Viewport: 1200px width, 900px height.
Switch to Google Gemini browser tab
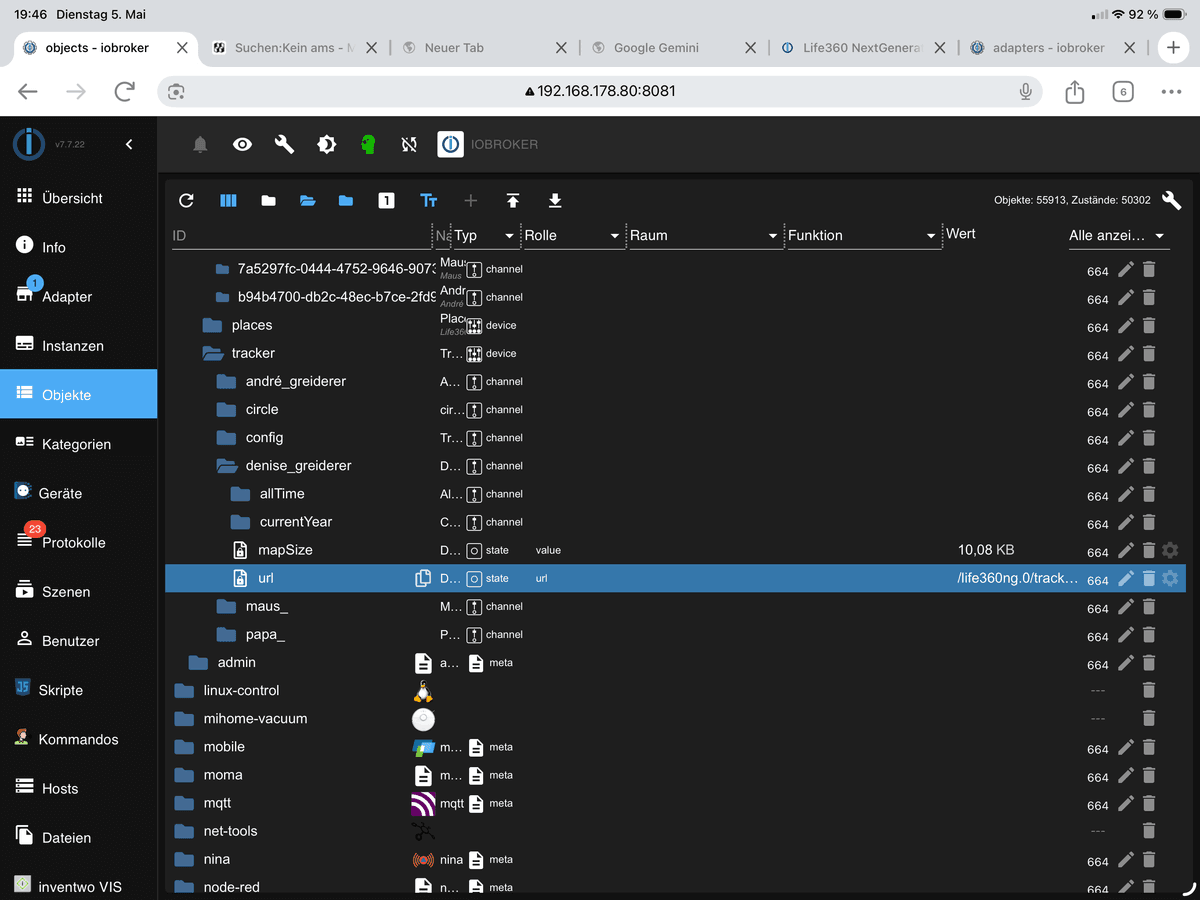(x=656, y=47)
